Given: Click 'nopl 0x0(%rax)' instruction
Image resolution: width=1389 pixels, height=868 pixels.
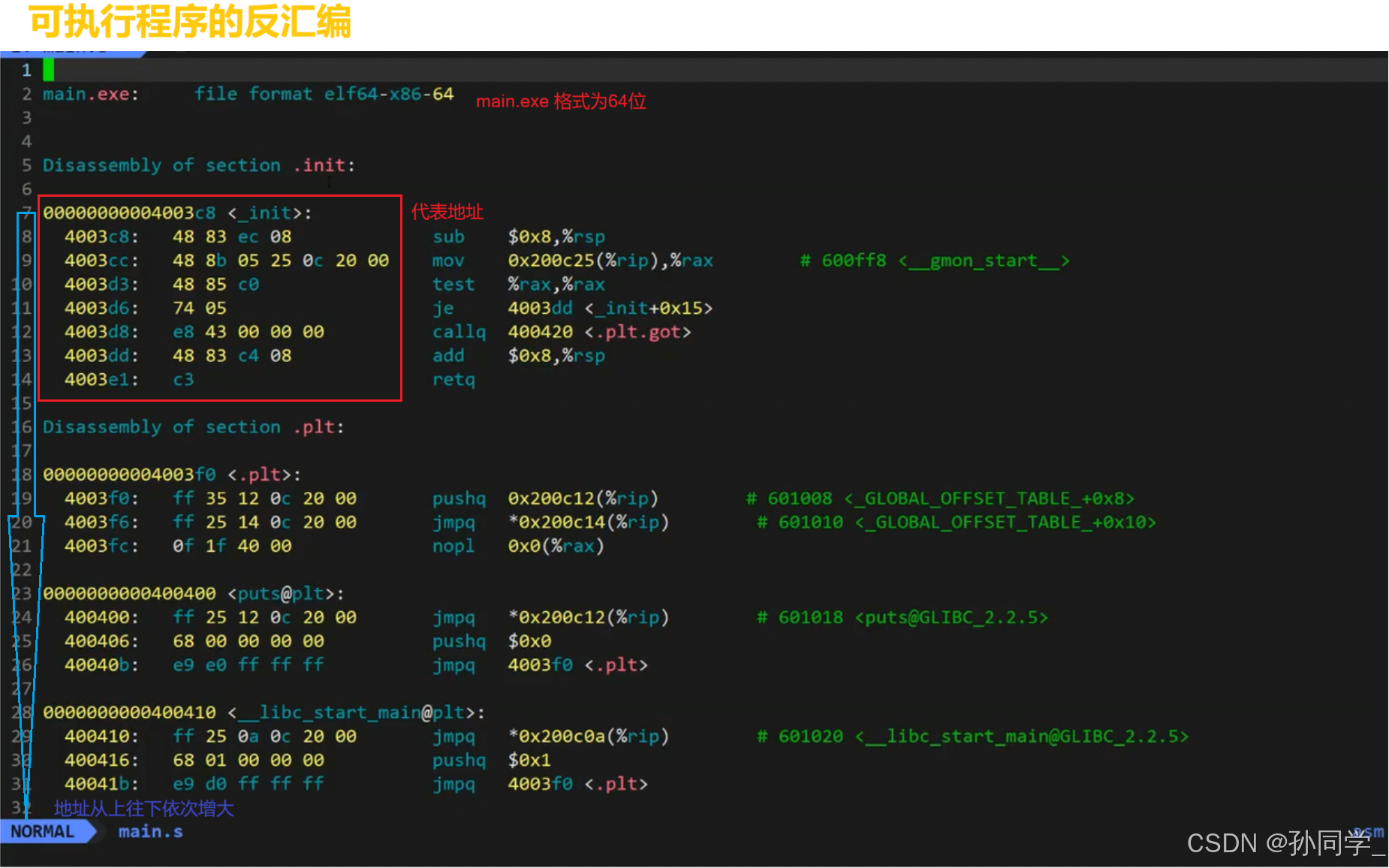Looking at the screenshot, I should 519,546.
